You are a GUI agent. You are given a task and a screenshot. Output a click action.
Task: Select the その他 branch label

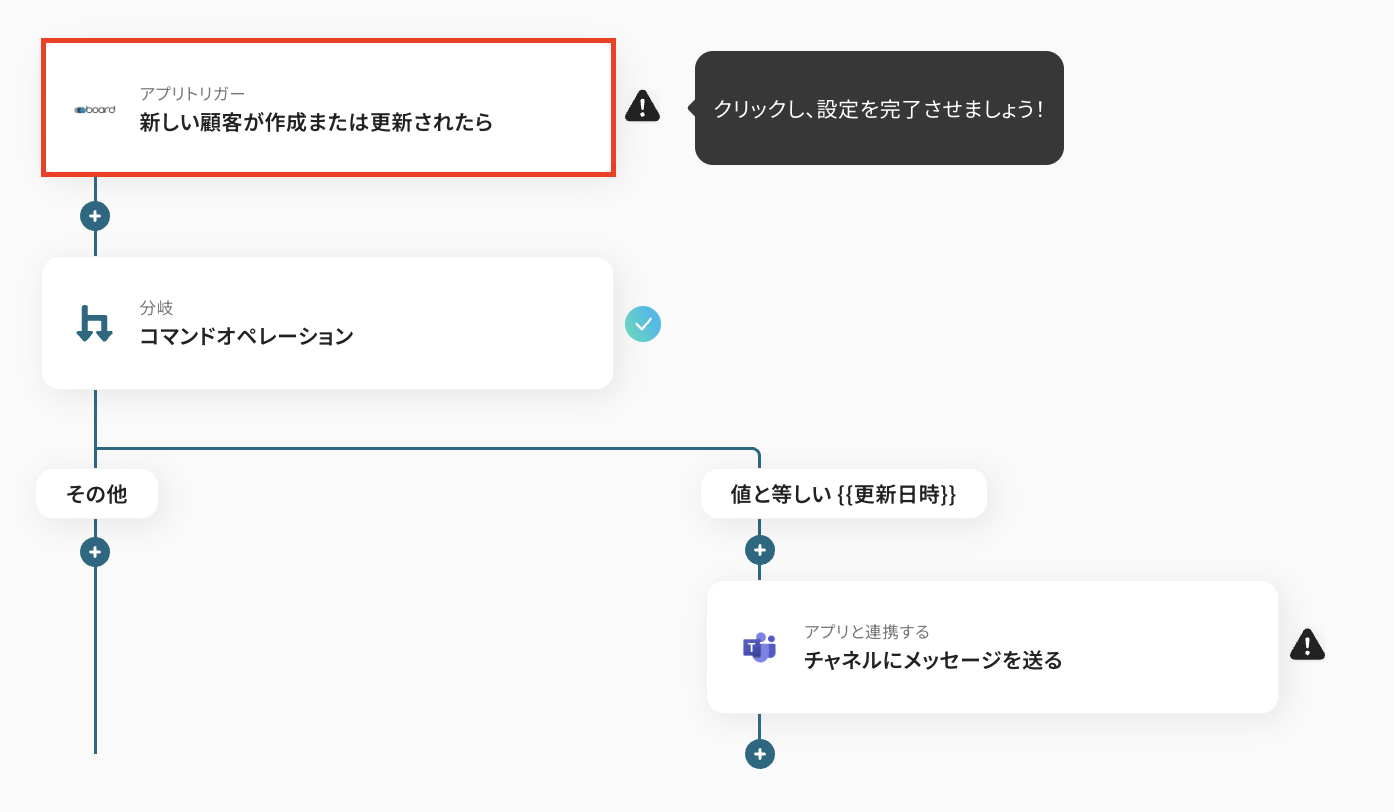[x=97, y=494]
